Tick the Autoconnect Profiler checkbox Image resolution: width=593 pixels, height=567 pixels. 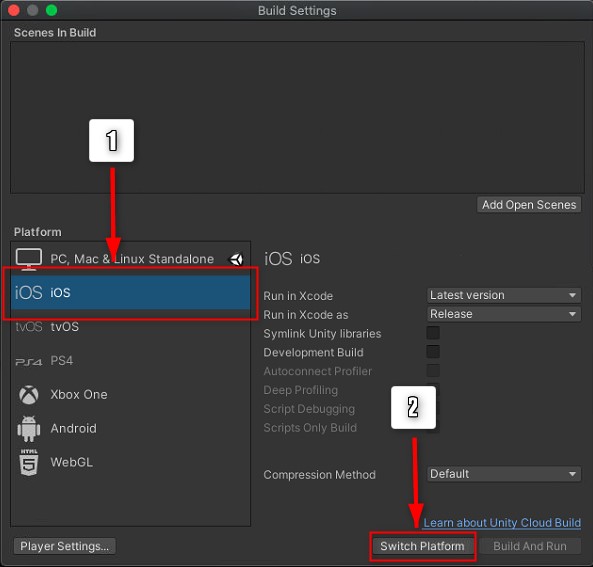[x=433, y=371]
